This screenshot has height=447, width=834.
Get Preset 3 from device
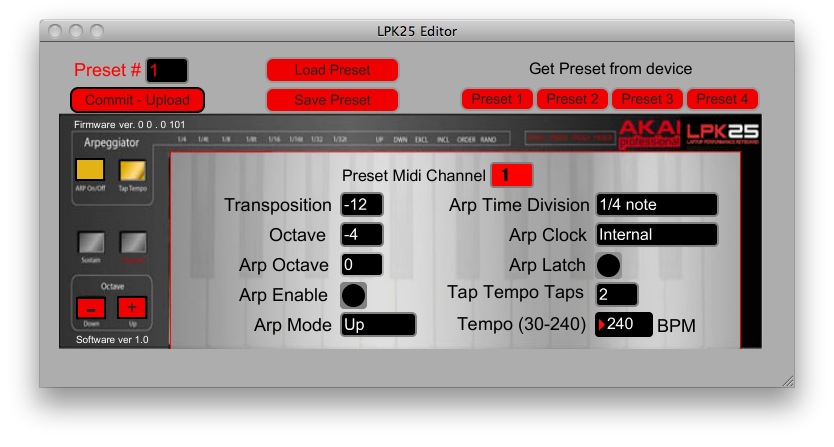pos(647,99)
